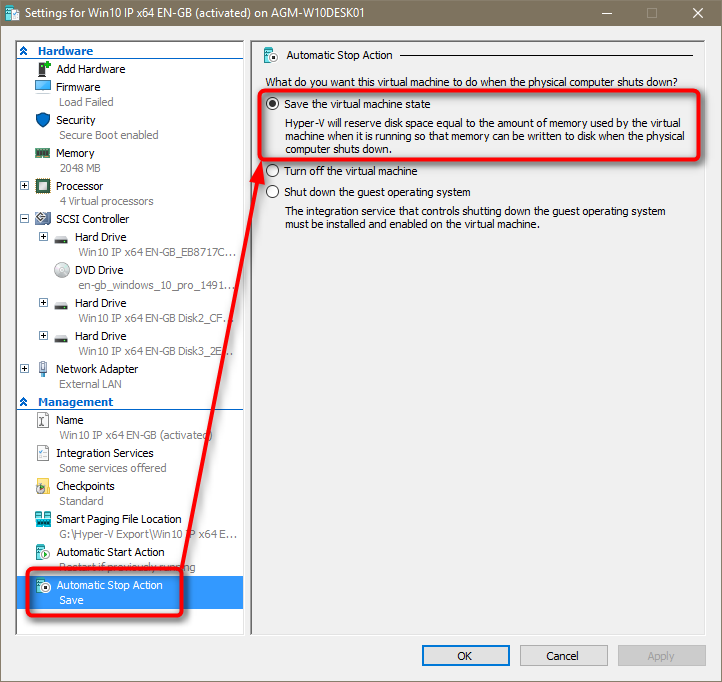Click the Name setting icon

[x=43, y=420]
